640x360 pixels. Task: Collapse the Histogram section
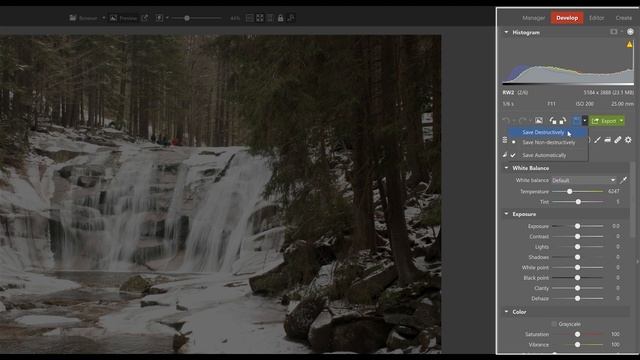pyautogui.click(x=506, y=32)
